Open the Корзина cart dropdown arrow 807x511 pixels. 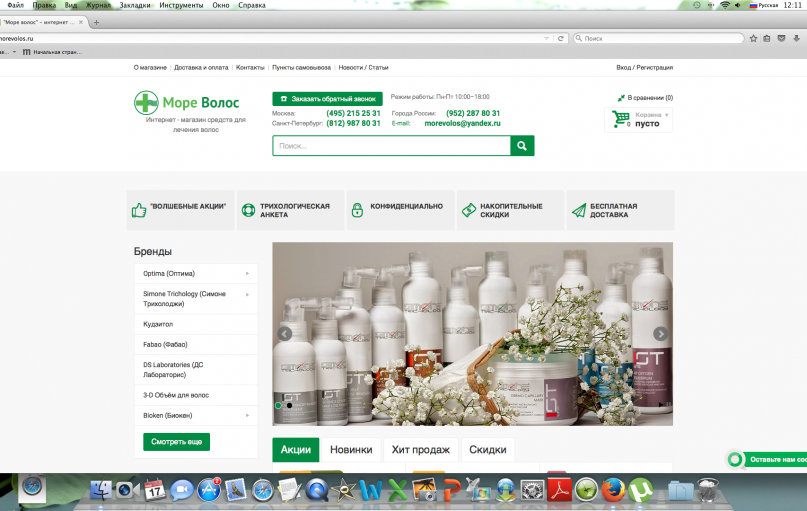coord(666,115)
